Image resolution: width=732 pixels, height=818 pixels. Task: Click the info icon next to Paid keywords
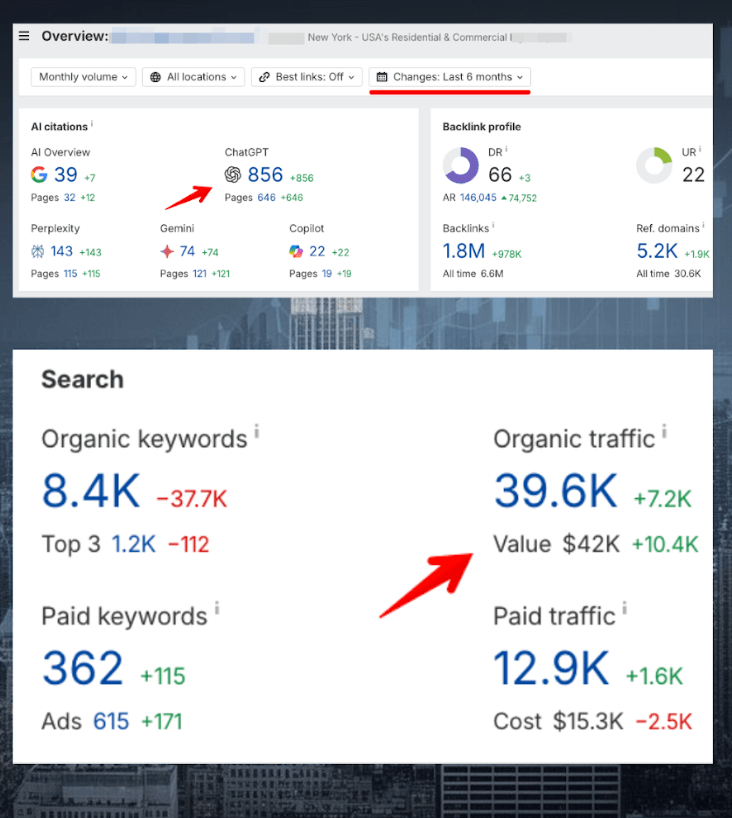coord(216,609)
